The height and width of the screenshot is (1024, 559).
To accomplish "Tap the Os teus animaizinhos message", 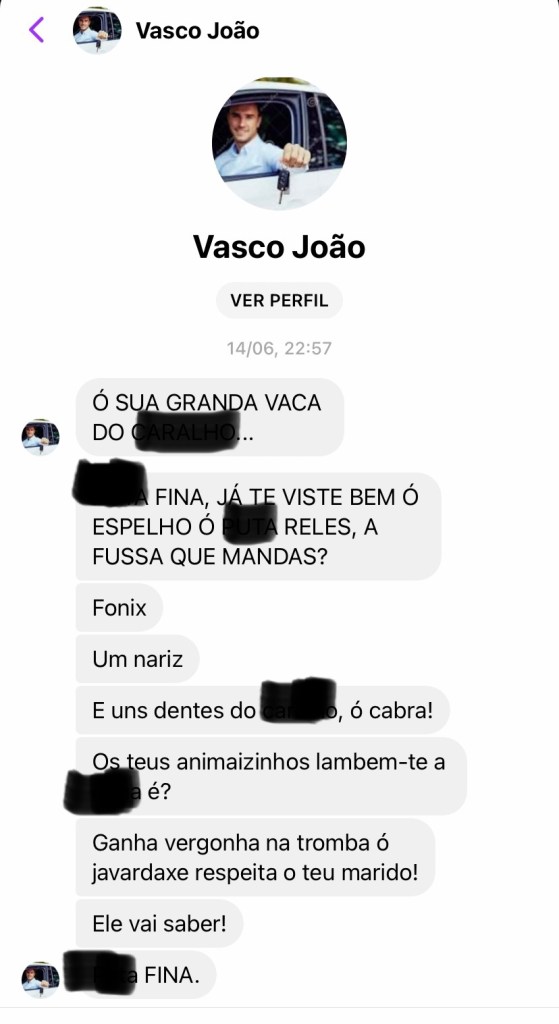I will click(x=271, y=776).
